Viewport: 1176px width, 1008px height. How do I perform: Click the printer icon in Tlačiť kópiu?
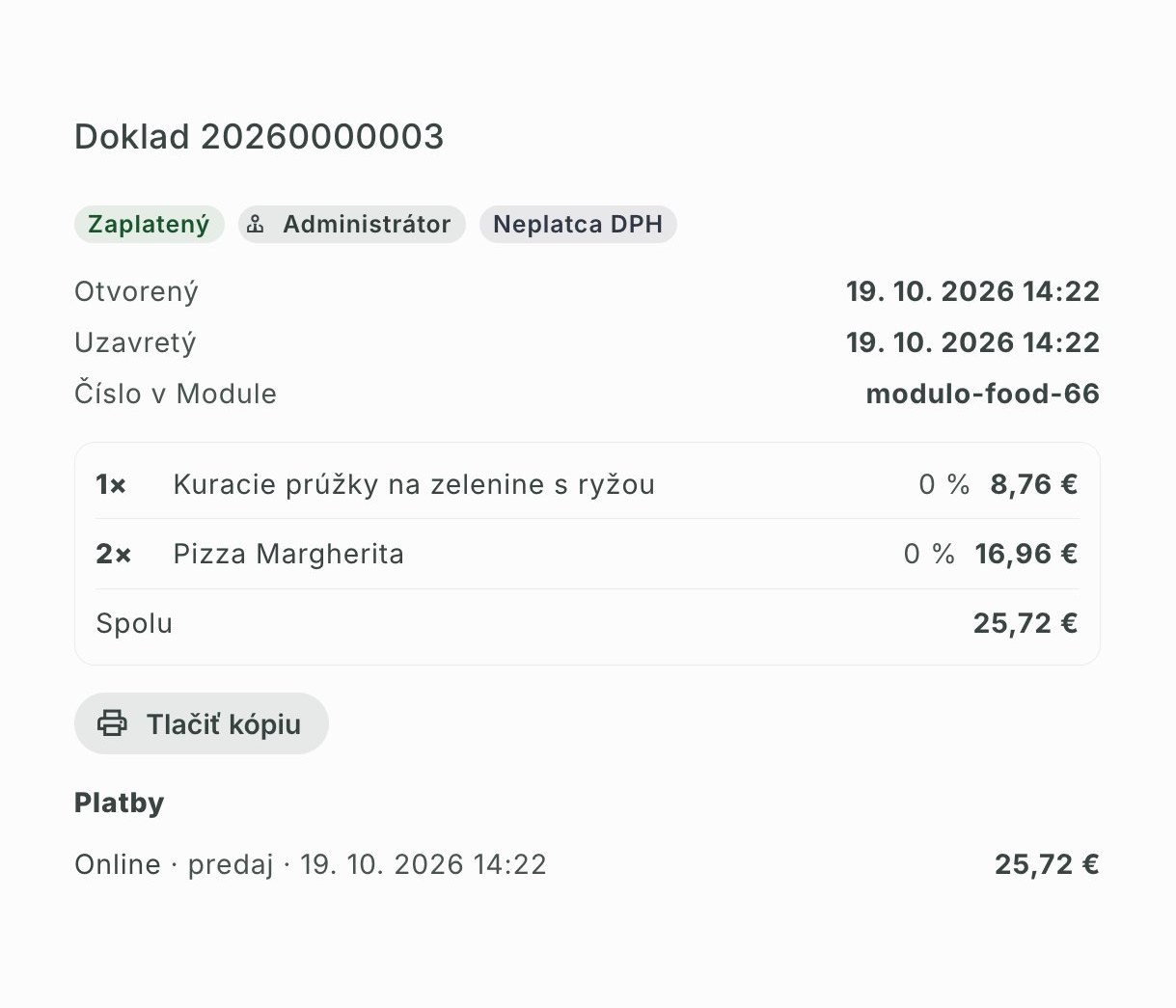pyautogui.click(x=112, y=723)
